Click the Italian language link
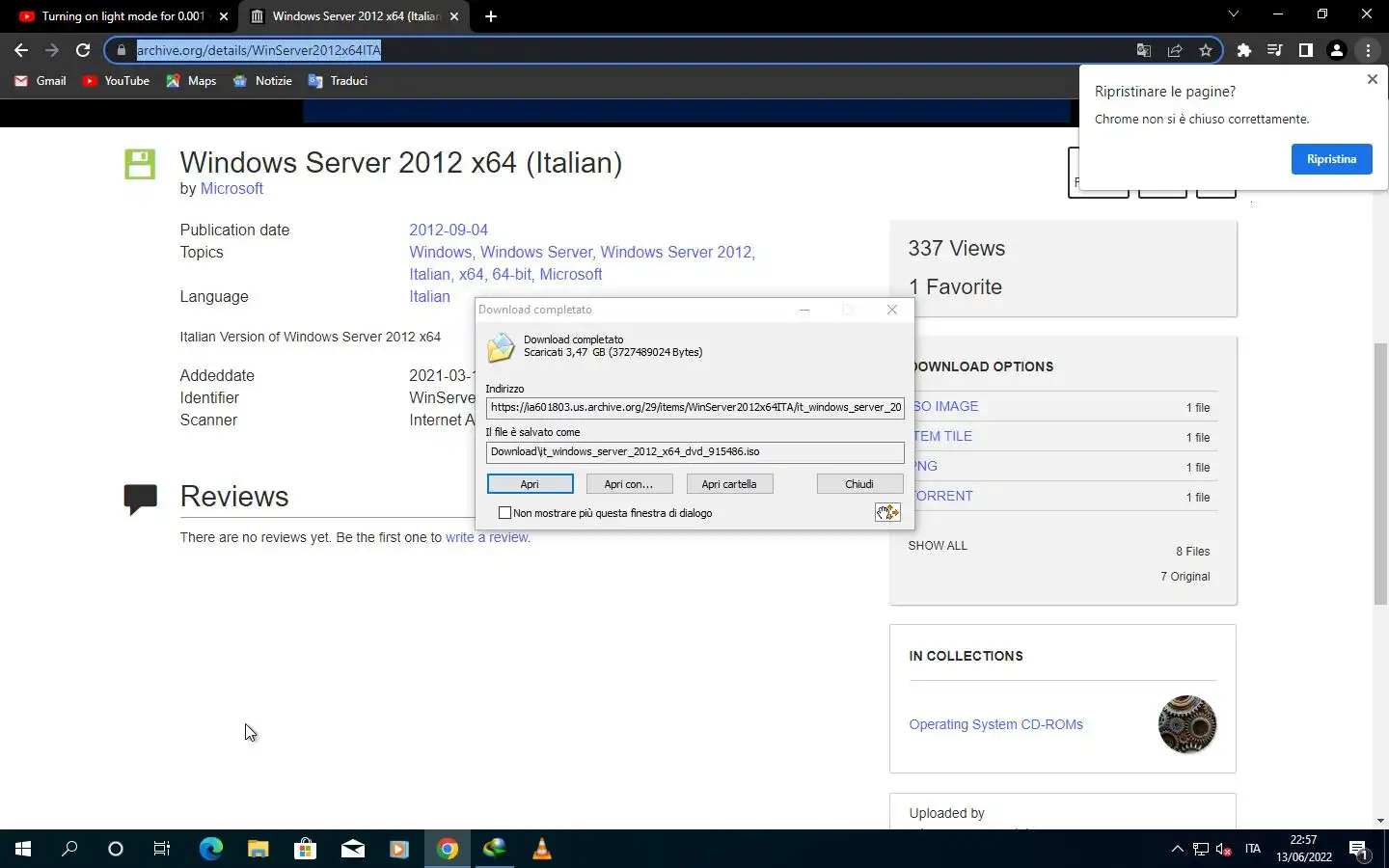Image resolution: width=1389 pixels, height=868 pixels. click(x=429, y=297)
